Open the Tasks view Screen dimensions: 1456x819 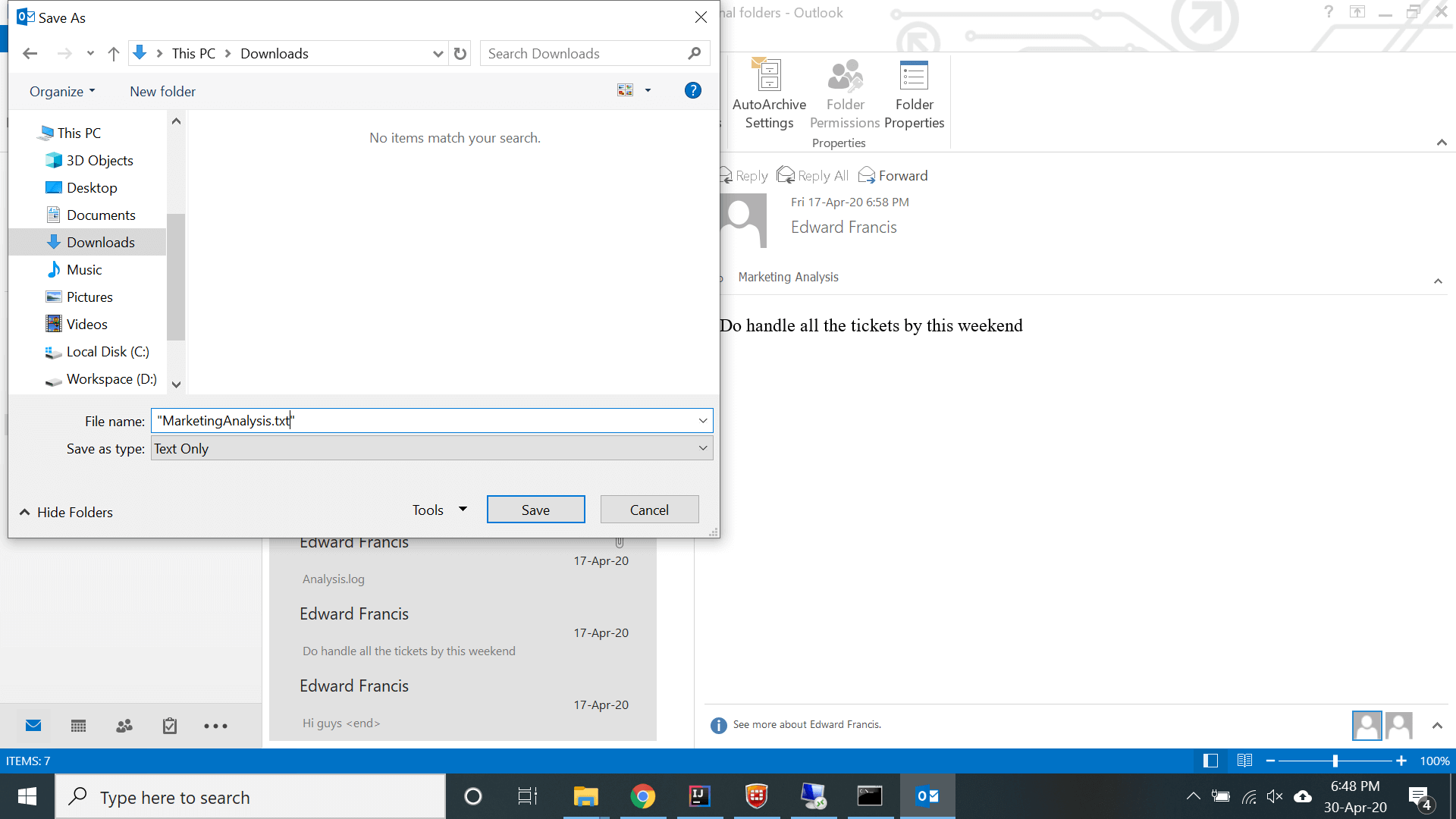pos(169,726)
